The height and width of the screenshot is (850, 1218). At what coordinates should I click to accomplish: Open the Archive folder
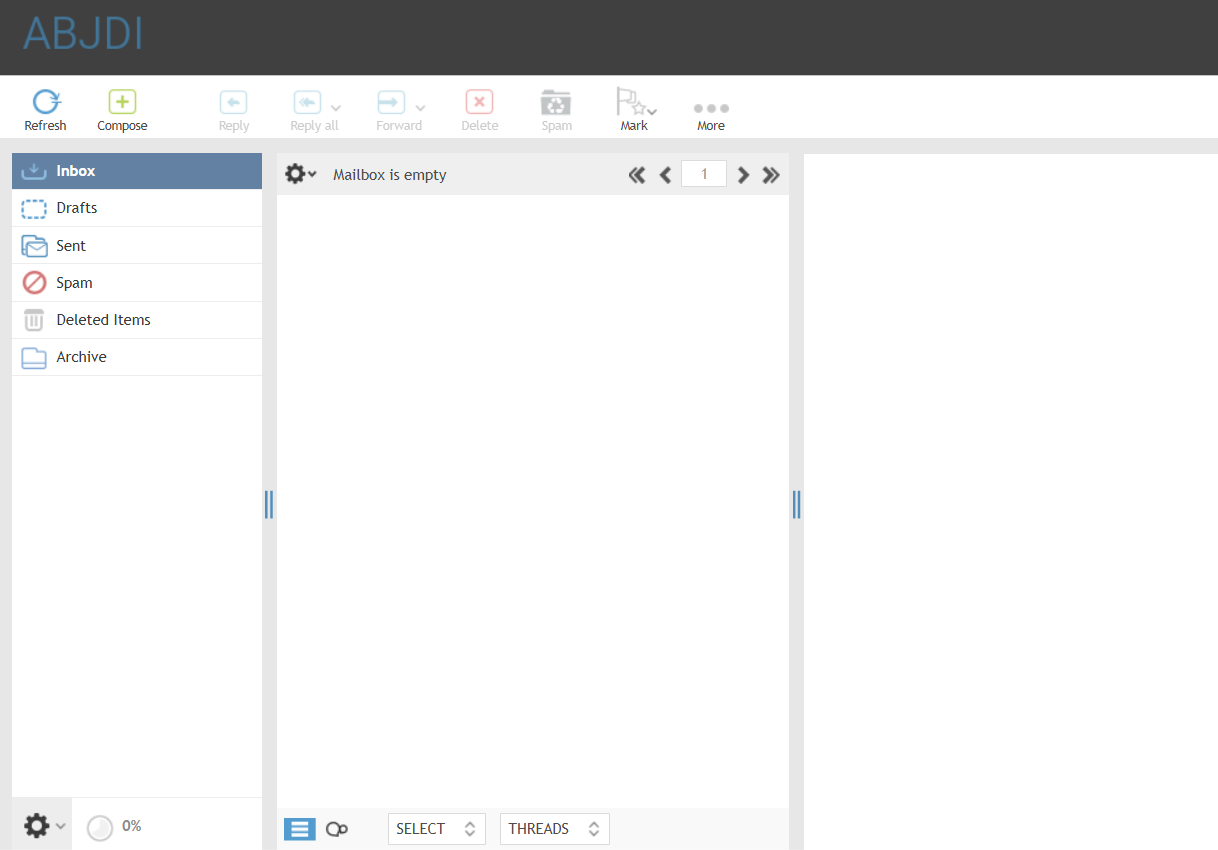(137, 357)
